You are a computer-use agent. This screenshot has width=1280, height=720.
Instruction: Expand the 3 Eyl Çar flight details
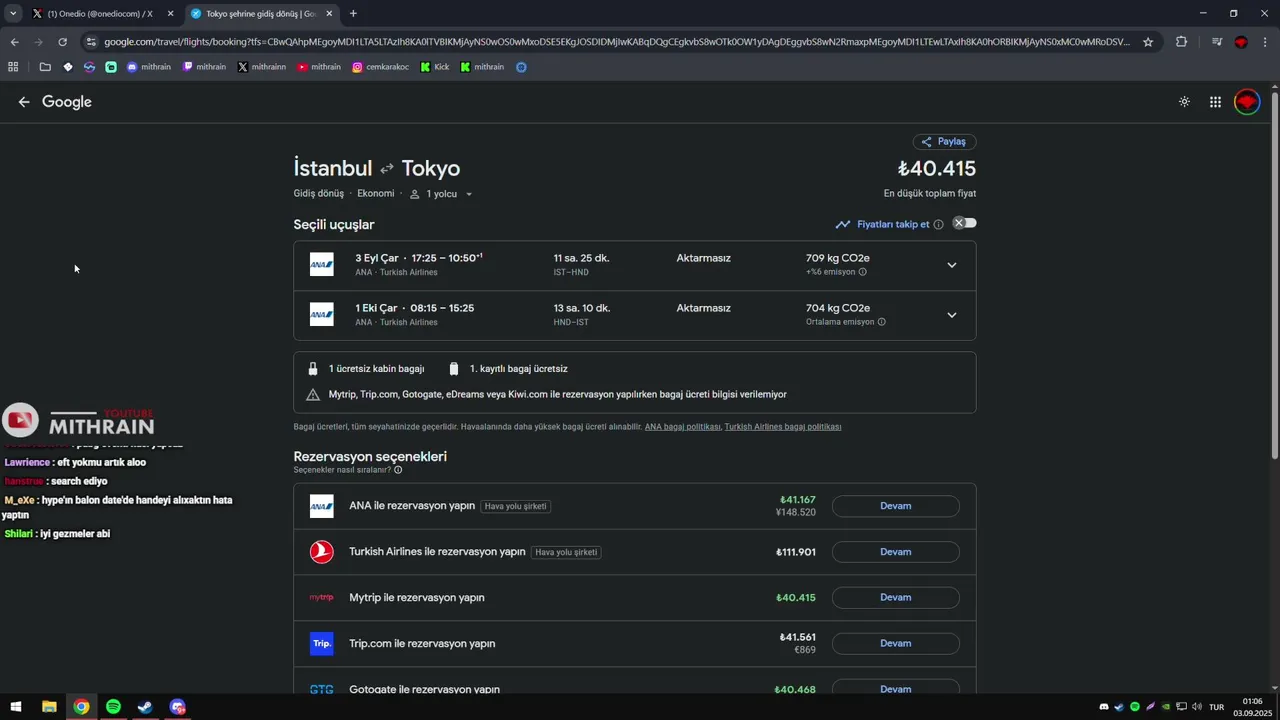point(951,265)
